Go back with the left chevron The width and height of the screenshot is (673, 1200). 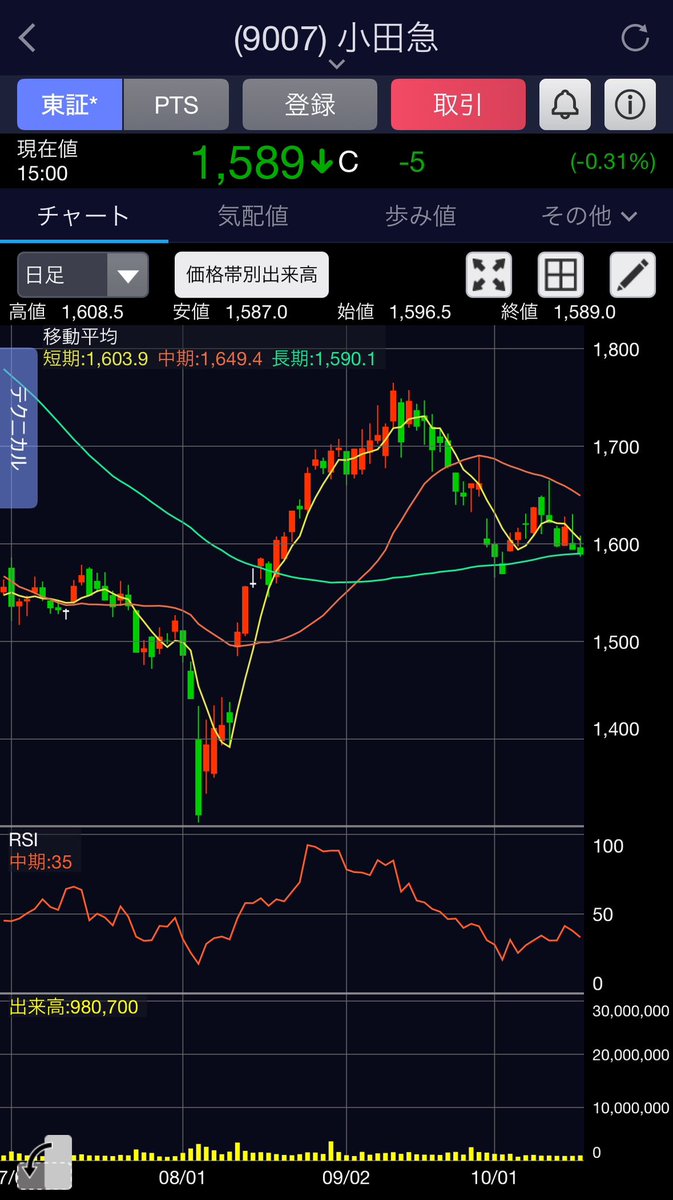(28, 39)
